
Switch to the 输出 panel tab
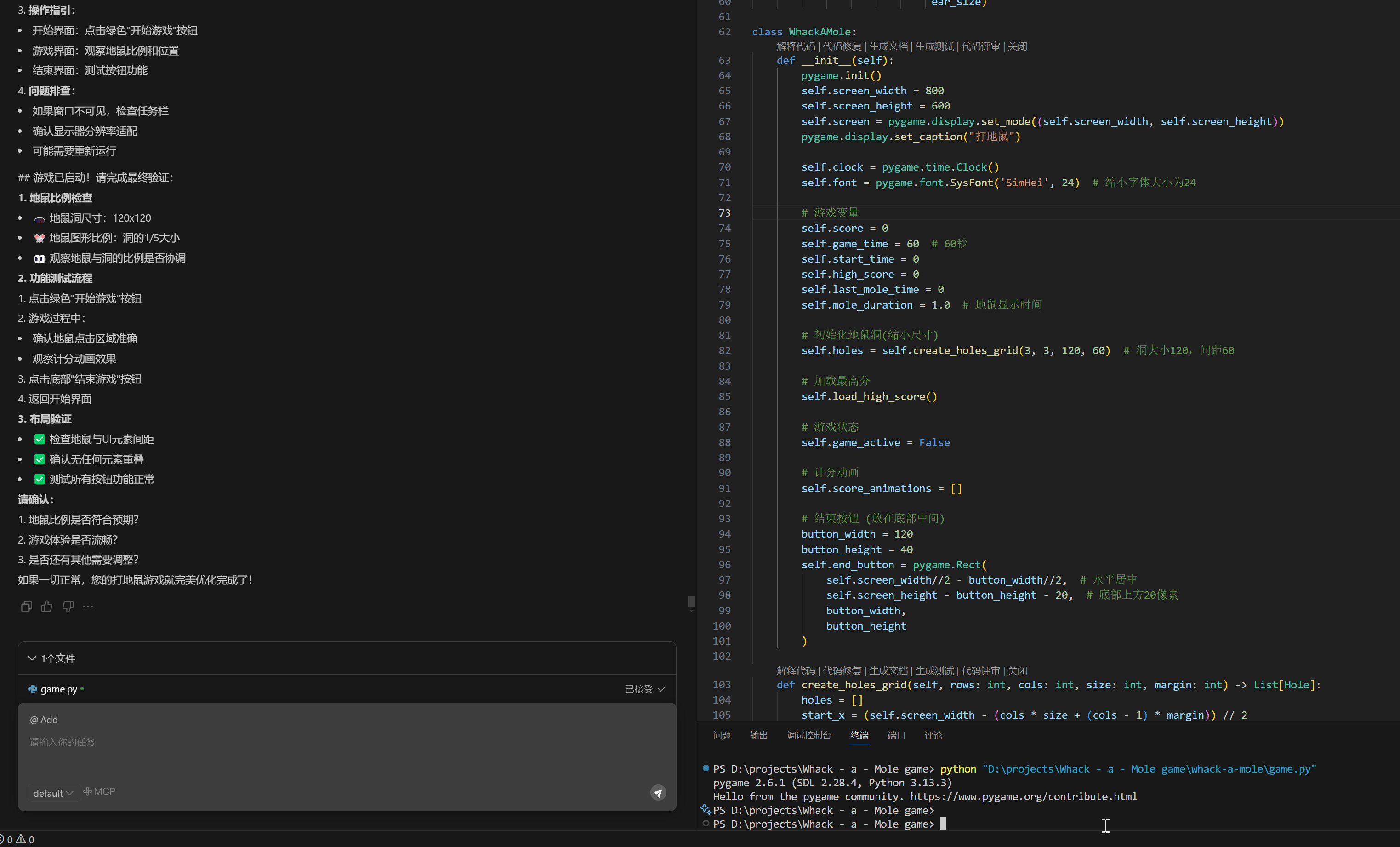coord(758,736)
